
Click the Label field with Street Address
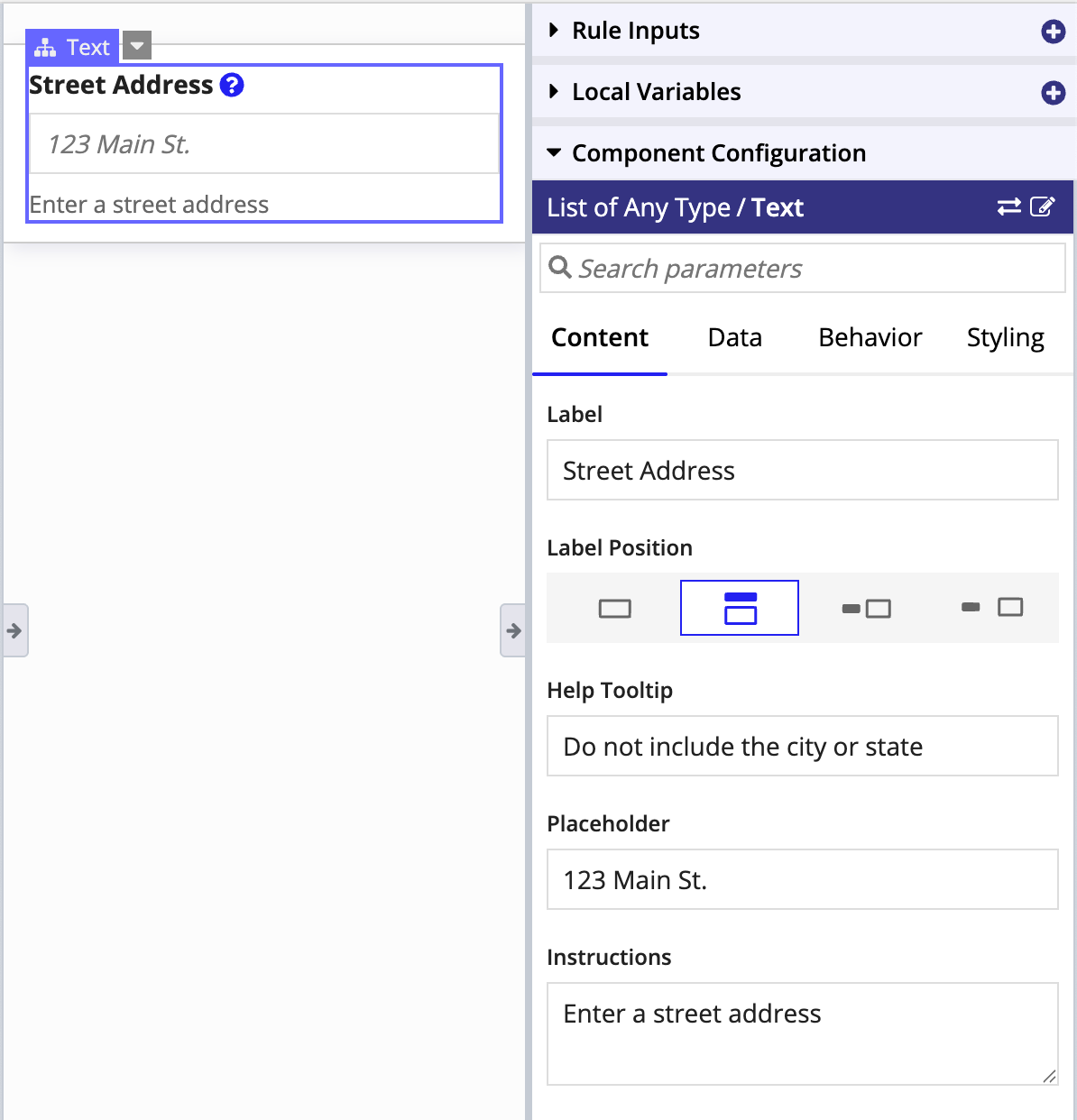(803, 470)
